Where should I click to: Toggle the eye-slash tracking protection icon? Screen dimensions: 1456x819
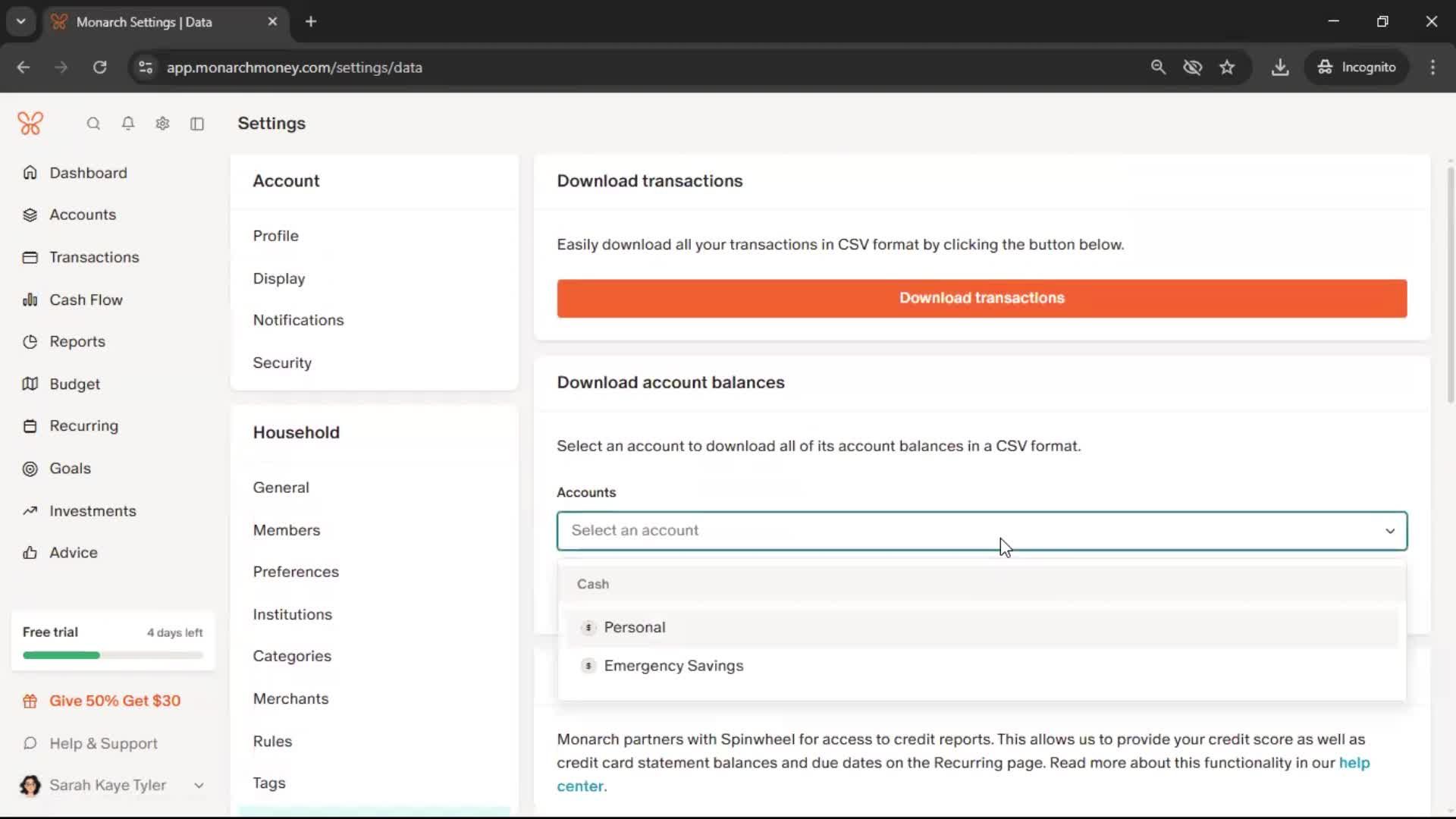[x=1192, y=67]
